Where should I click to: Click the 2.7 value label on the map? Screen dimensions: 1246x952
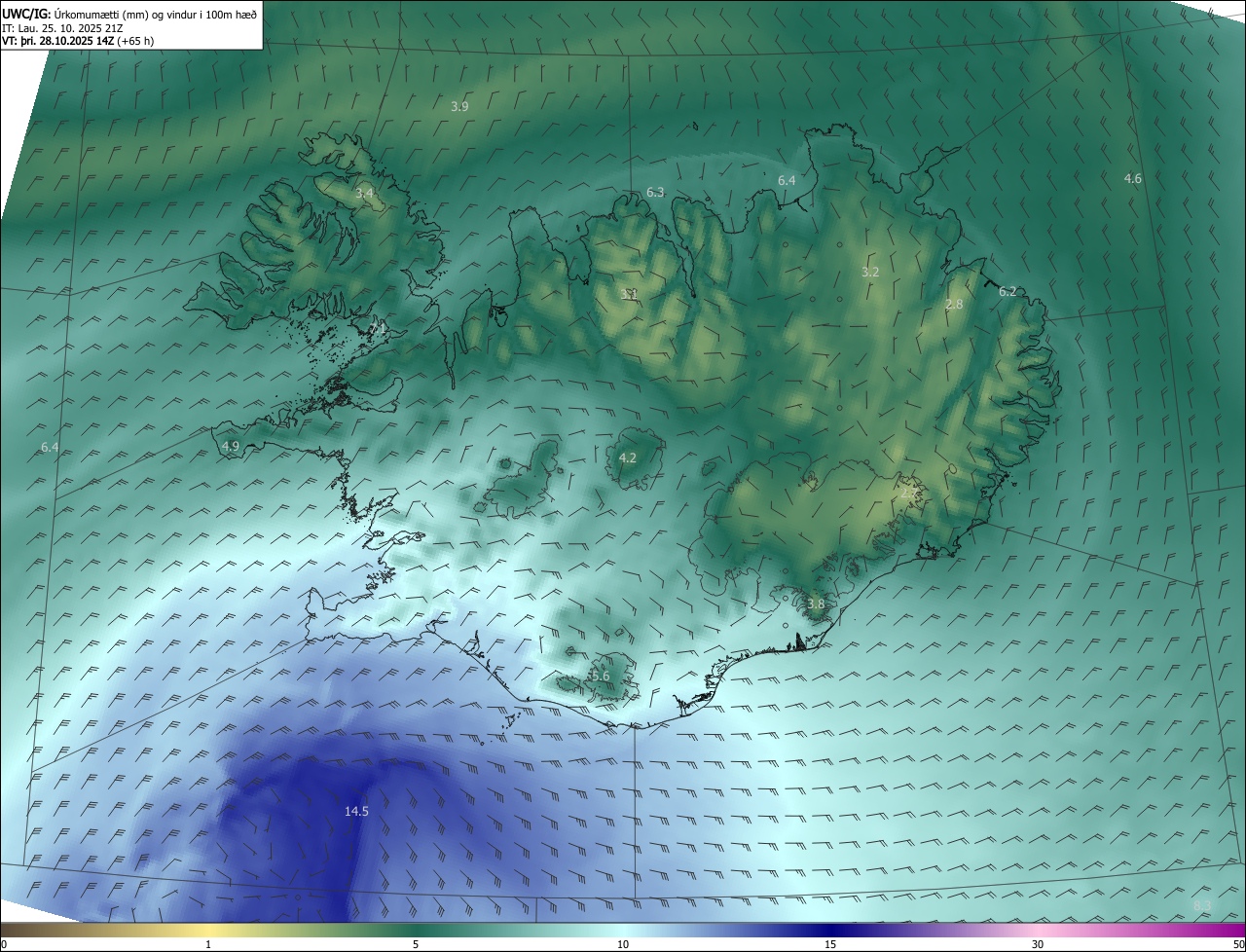point(907,493)
